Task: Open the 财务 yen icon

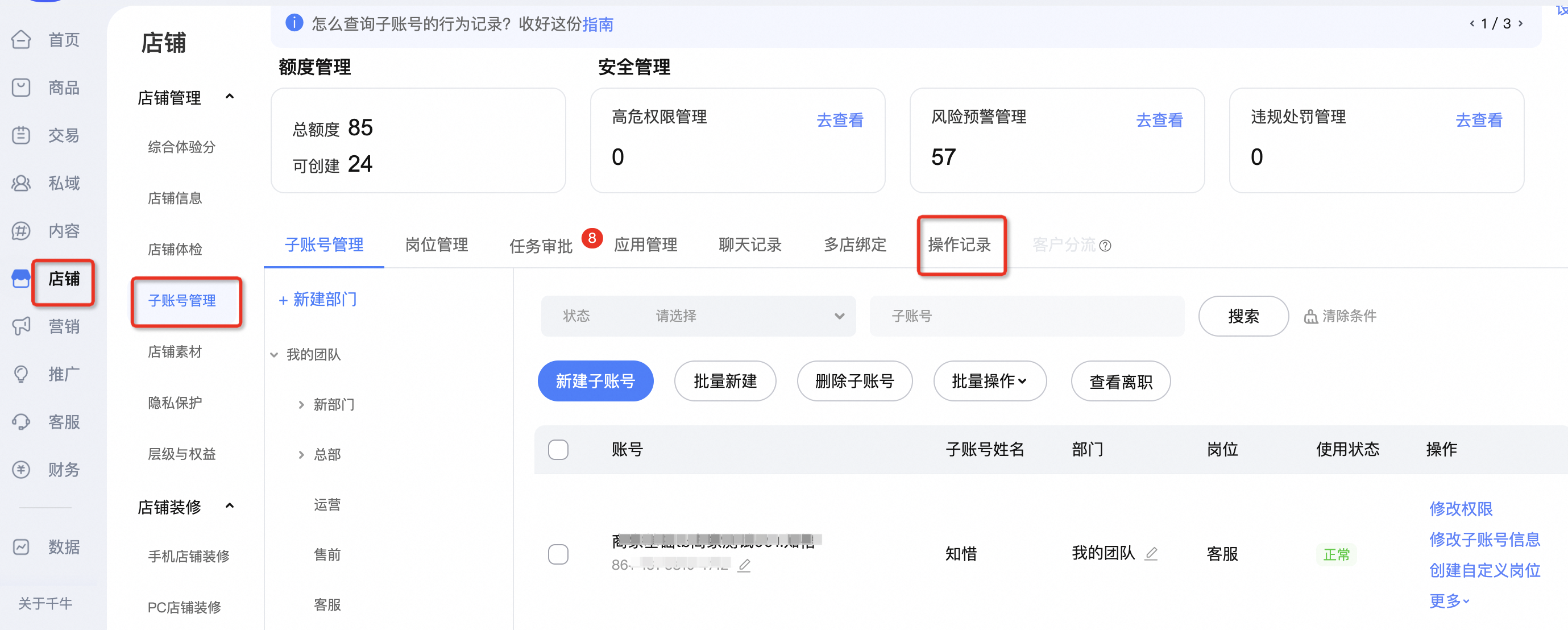Action: [21, 469]
